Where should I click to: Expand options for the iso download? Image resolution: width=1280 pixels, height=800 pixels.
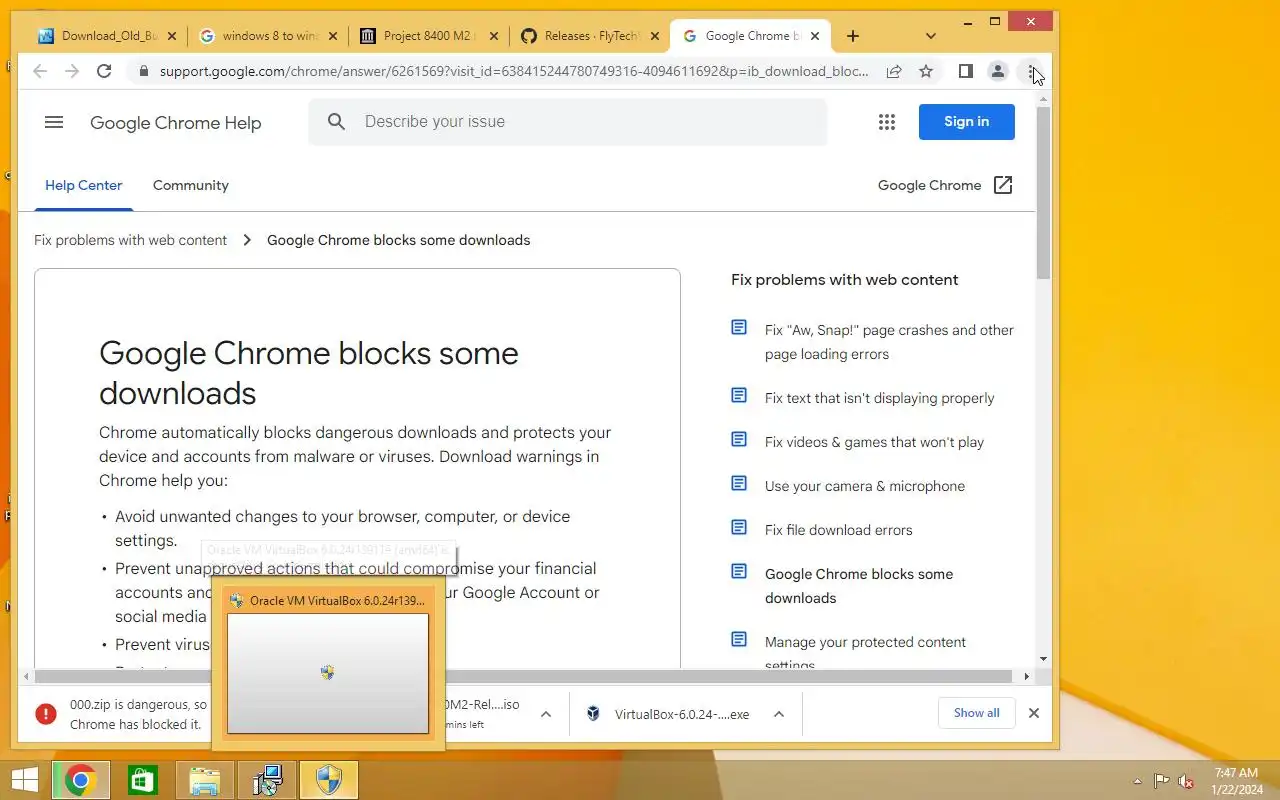[546, 714]
